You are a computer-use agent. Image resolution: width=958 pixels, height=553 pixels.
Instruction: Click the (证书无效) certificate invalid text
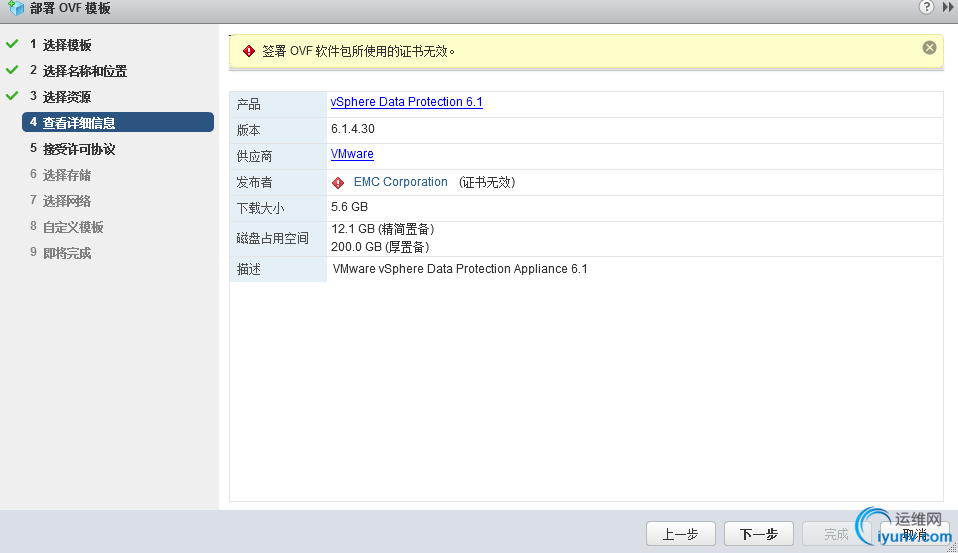[487, 182]
